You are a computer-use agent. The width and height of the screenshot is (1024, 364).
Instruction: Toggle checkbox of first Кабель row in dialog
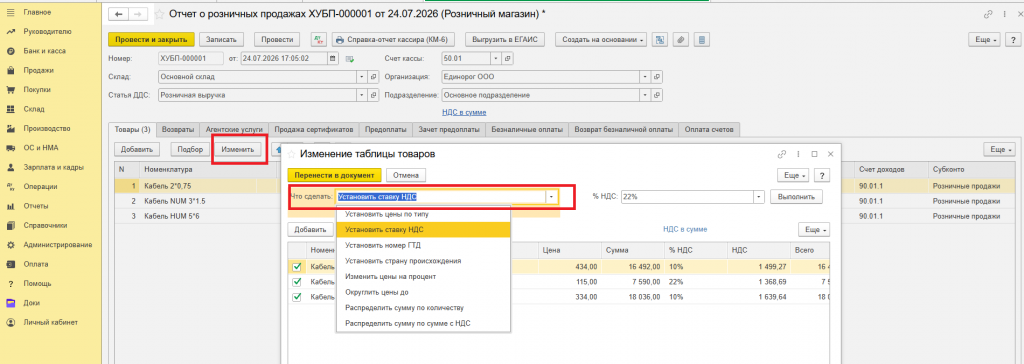click(297, 267)
